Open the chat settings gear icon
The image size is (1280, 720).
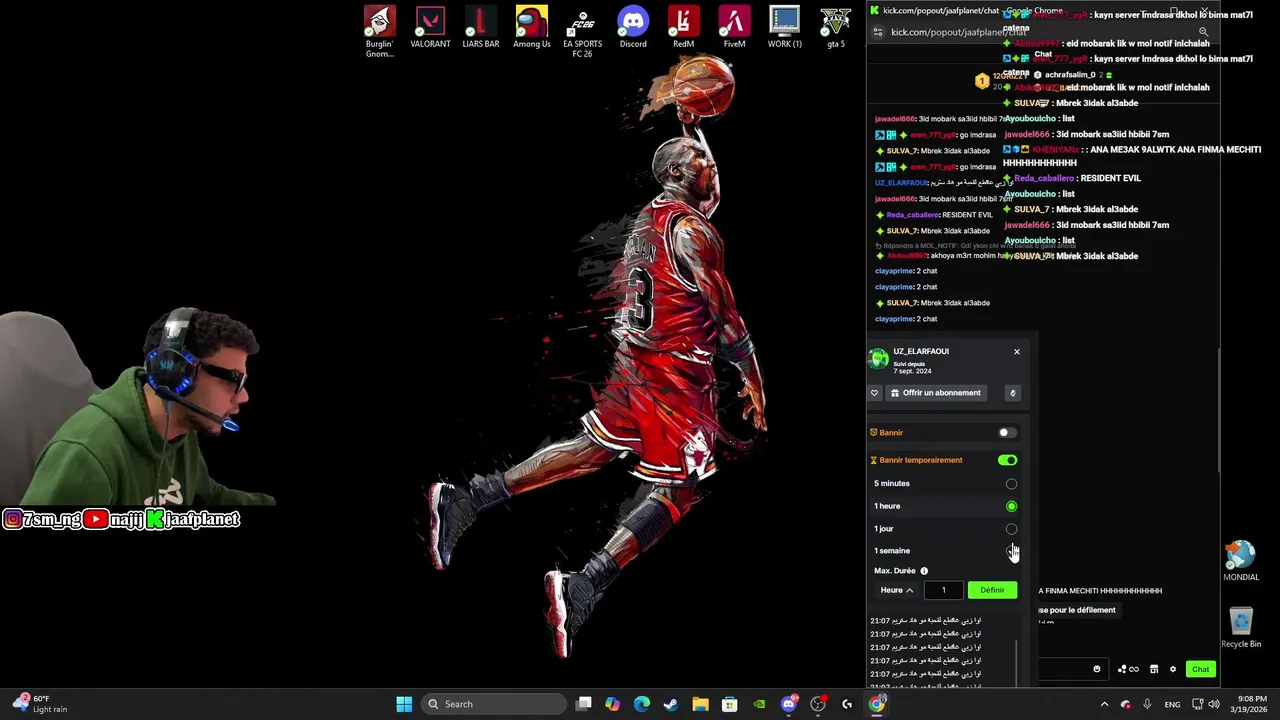(1173, 669)
